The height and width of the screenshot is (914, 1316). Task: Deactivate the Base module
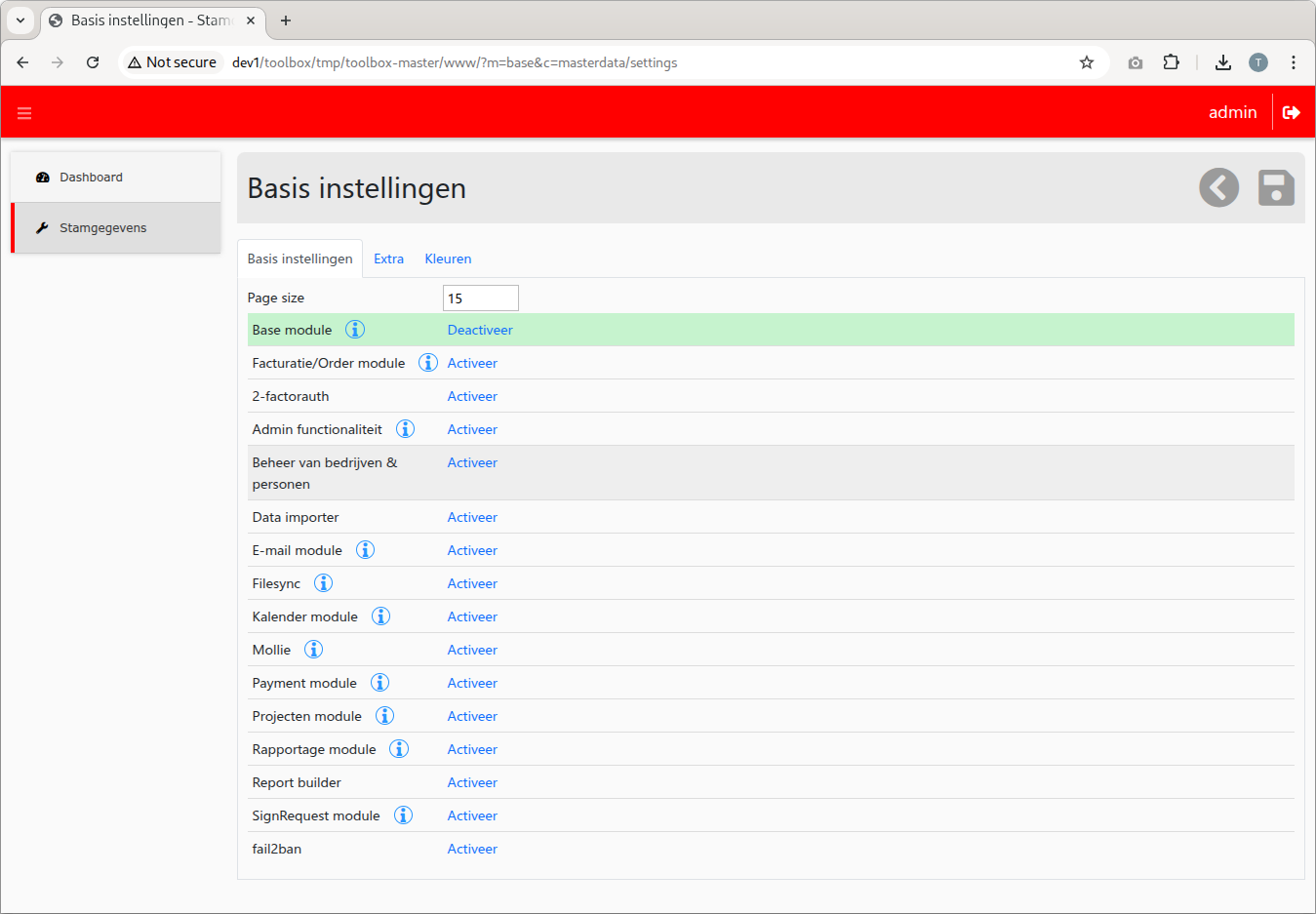(479, 330)
